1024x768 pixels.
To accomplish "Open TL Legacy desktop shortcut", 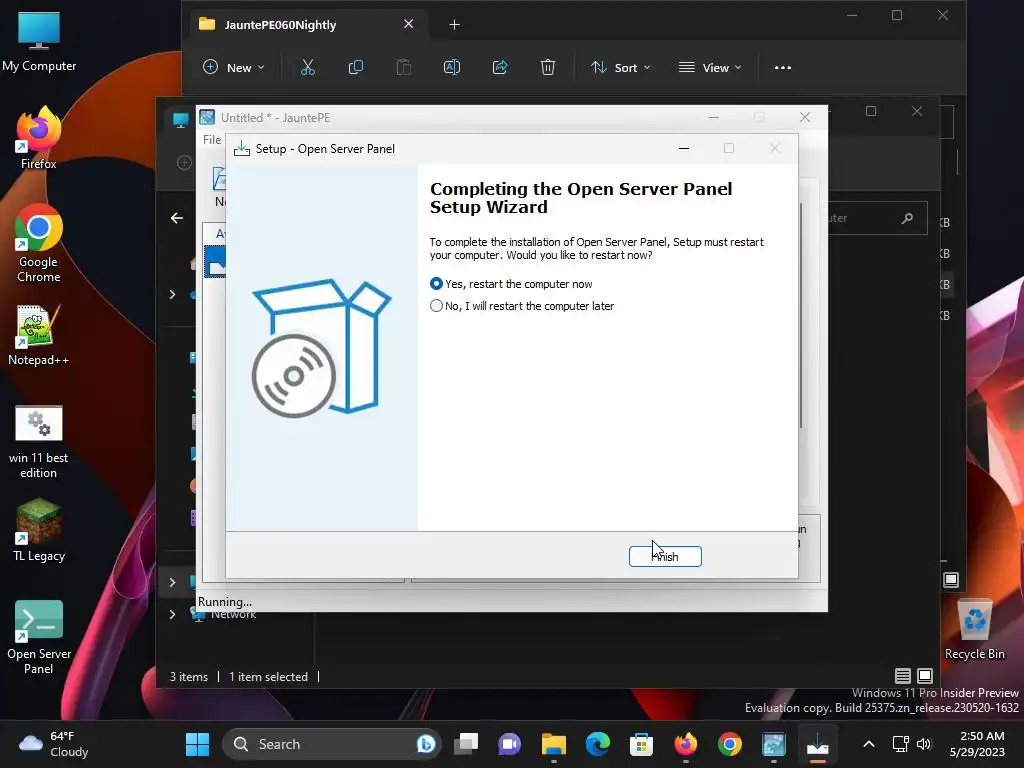I will click(39, 531).
